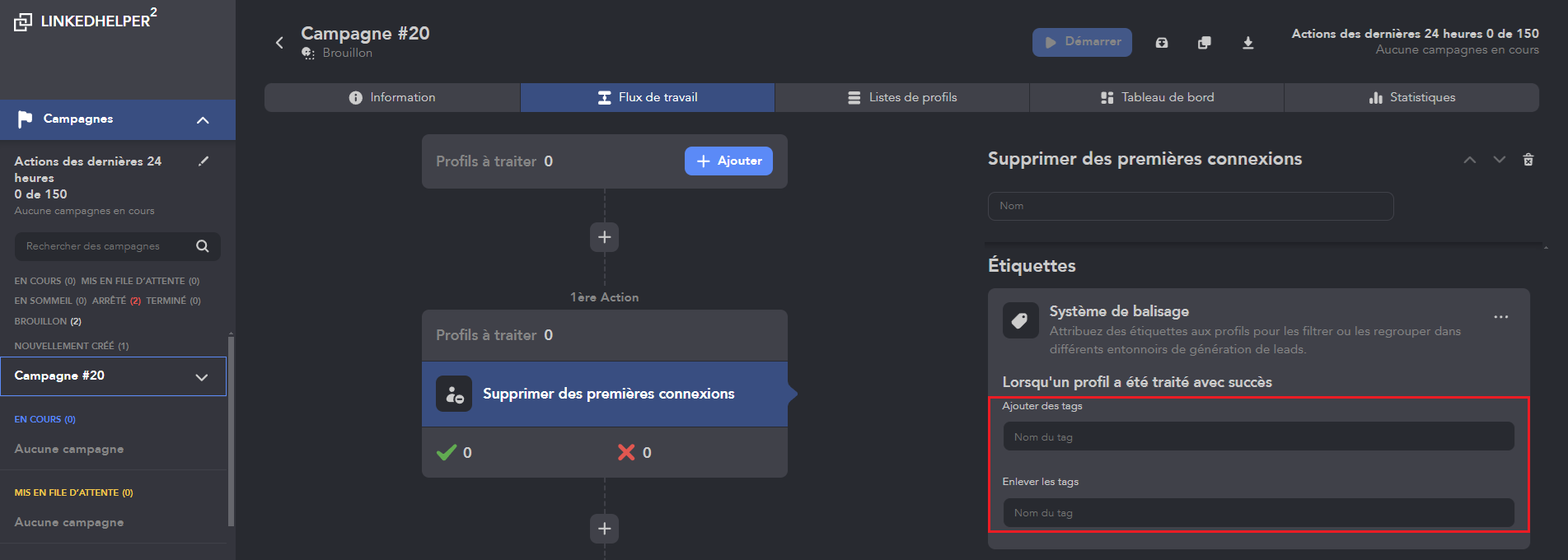
Task: Click the Ajouter button for profiles
Action: [x=728, y=161]
